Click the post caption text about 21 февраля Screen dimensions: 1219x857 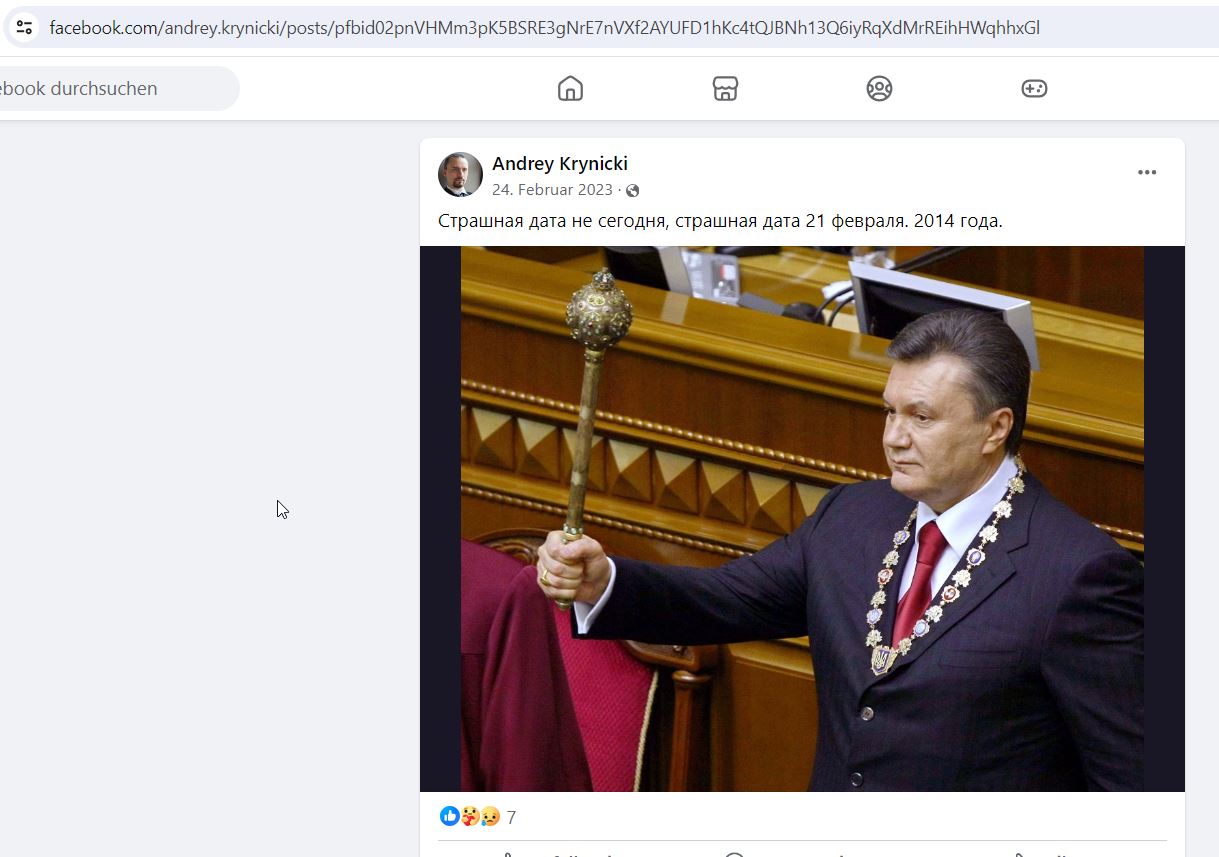tap(720, 221)
